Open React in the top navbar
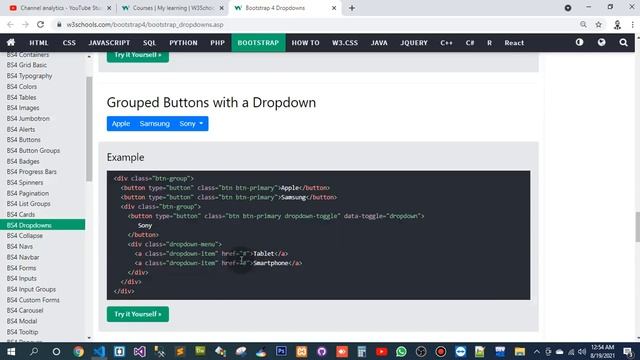 [x=514, y=42]
